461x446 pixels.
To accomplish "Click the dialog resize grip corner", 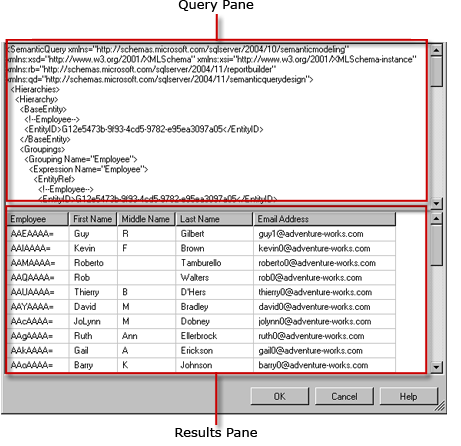I will click(440, 406).
